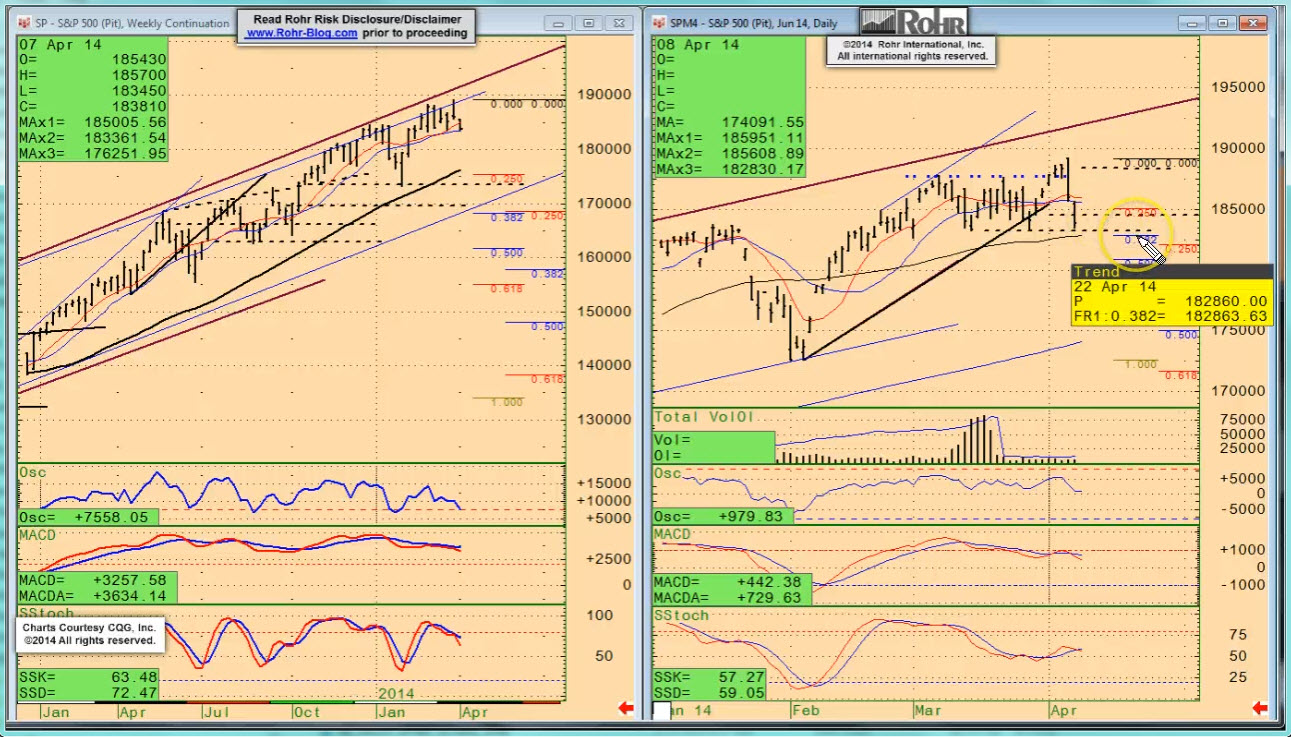Click red scroll arrow on daily chart
1291x737 pixels.
(1261, 709)
